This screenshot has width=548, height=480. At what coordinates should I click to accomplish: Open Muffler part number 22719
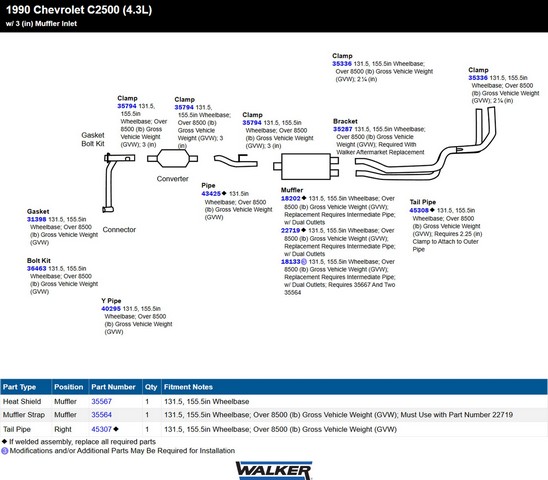point(290,230)
